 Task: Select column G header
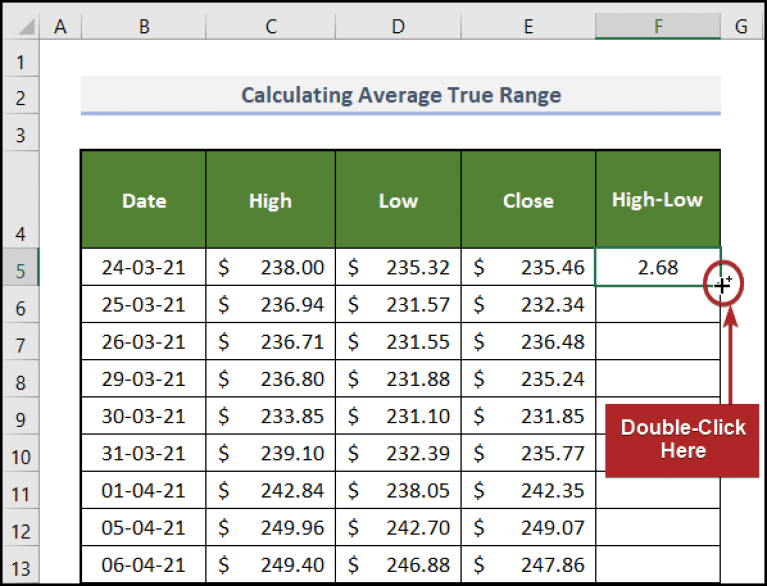(742, 26)
